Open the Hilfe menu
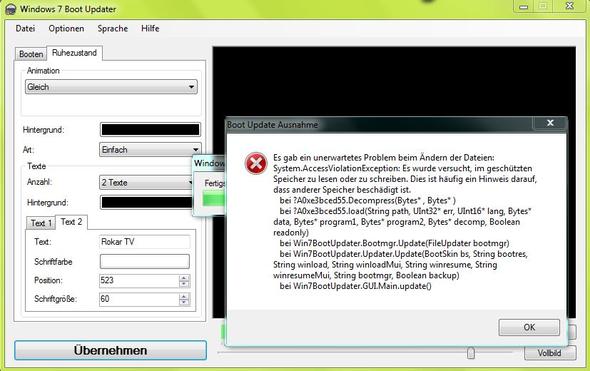Viewport: 590px width, 371px height. point(150,29)
